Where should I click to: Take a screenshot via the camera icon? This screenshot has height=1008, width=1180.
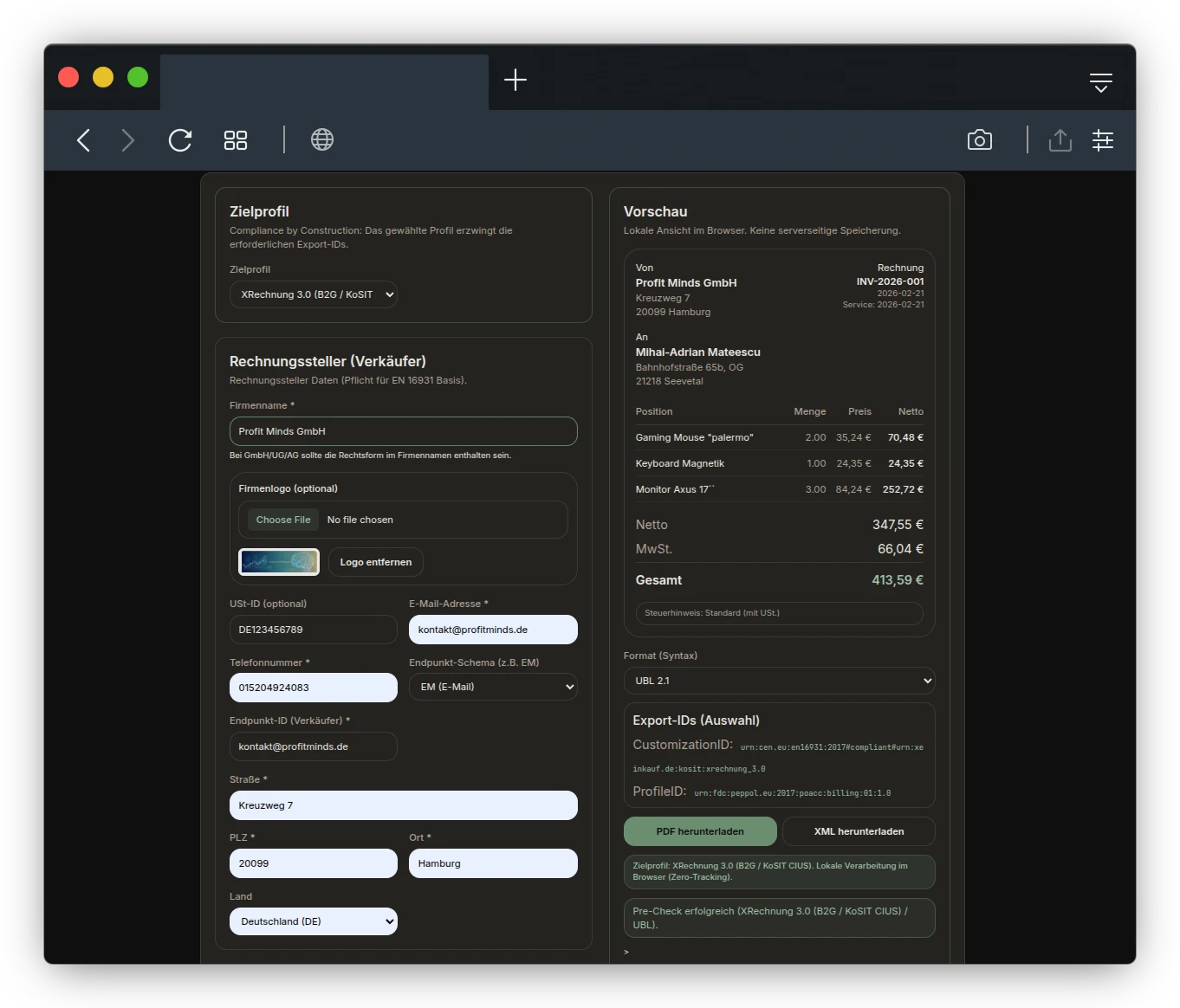point(980,139)
